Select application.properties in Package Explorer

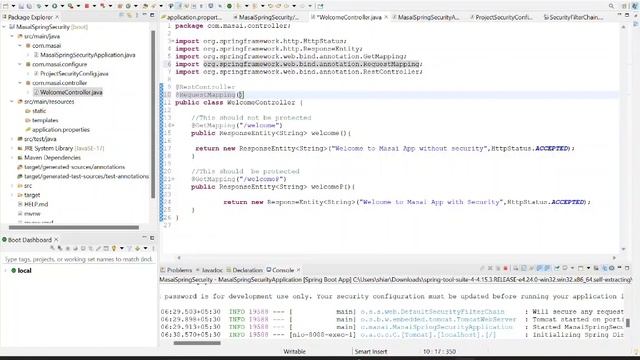60,130
